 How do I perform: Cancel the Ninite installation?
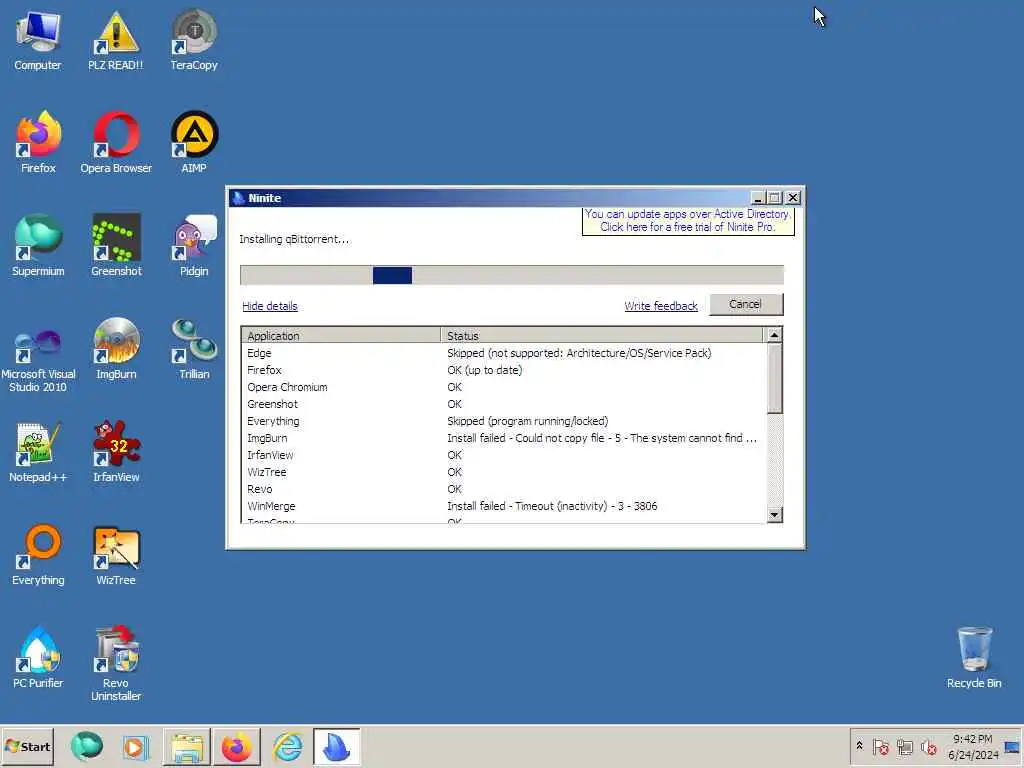click(x=746, y=304)
